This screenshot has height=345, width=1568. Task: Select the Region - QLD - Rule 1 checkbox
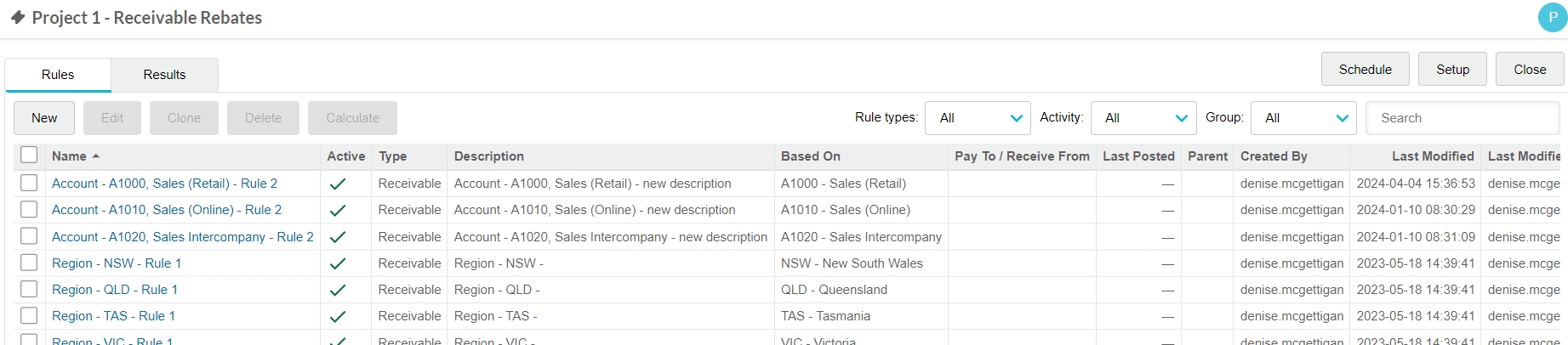pos(29,289)
